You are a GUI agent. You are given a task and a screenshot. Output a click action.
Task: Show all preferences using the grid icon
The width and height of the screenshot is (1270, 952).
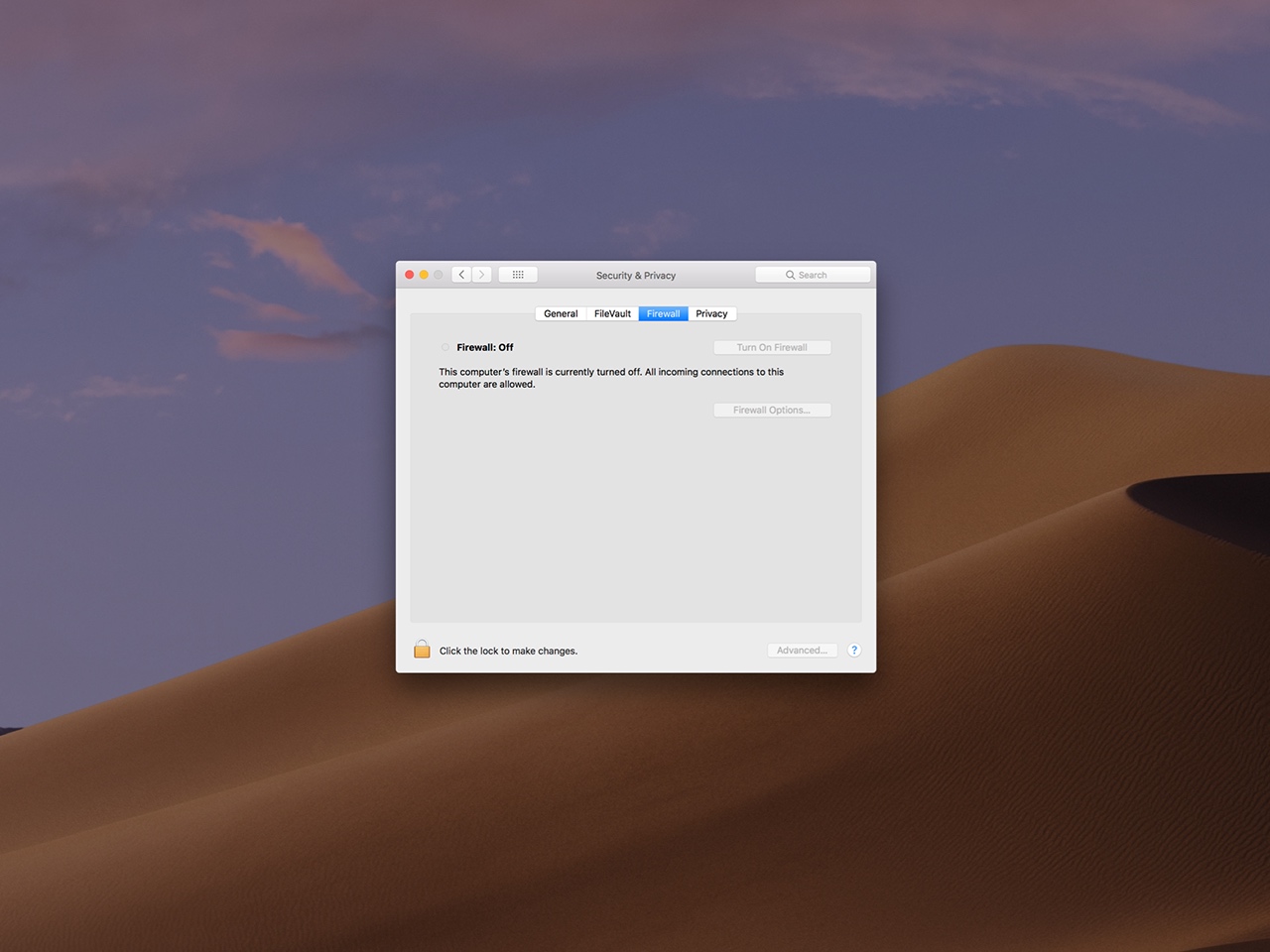pyautogui.click(x=518, y=275)
